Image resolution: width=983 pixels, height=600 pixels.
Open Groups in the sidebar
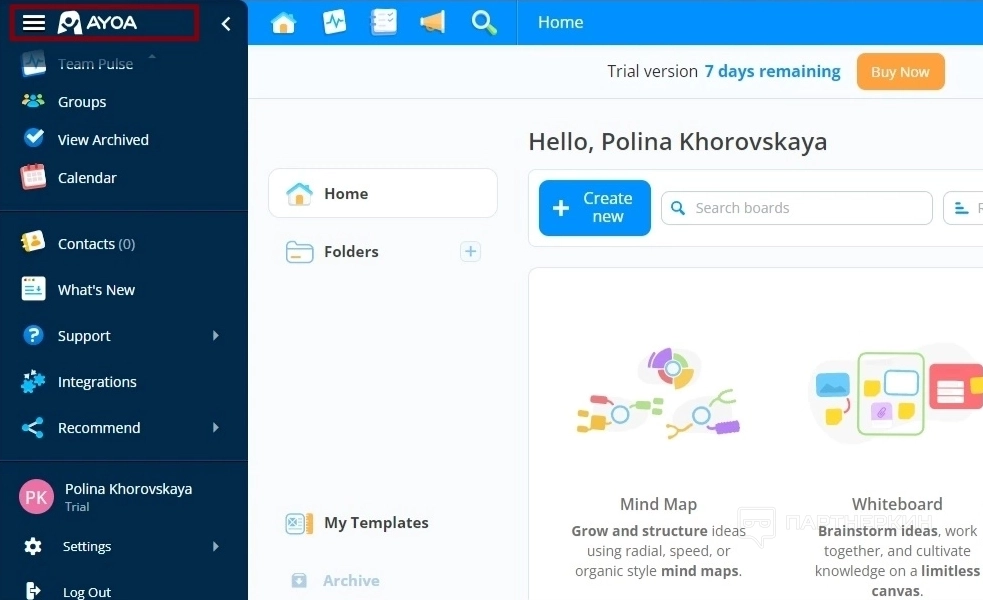point(82,102)
